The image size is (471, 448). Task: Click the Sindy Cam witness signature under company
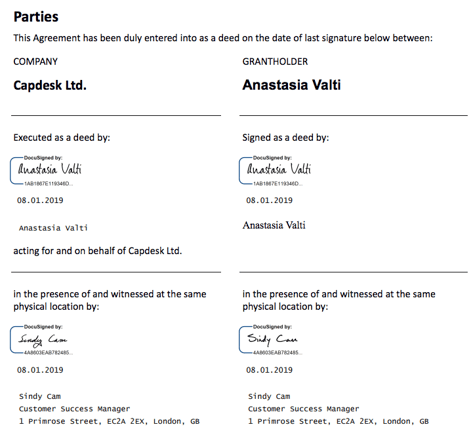click(43, 340)
